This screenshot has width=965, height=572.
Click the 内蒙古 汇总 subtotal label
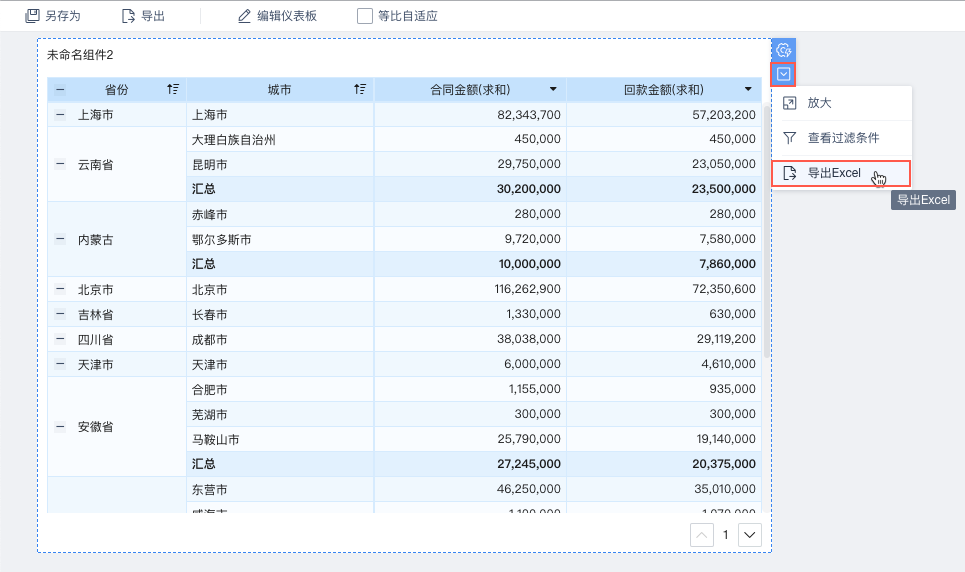[x=204, y=264]
